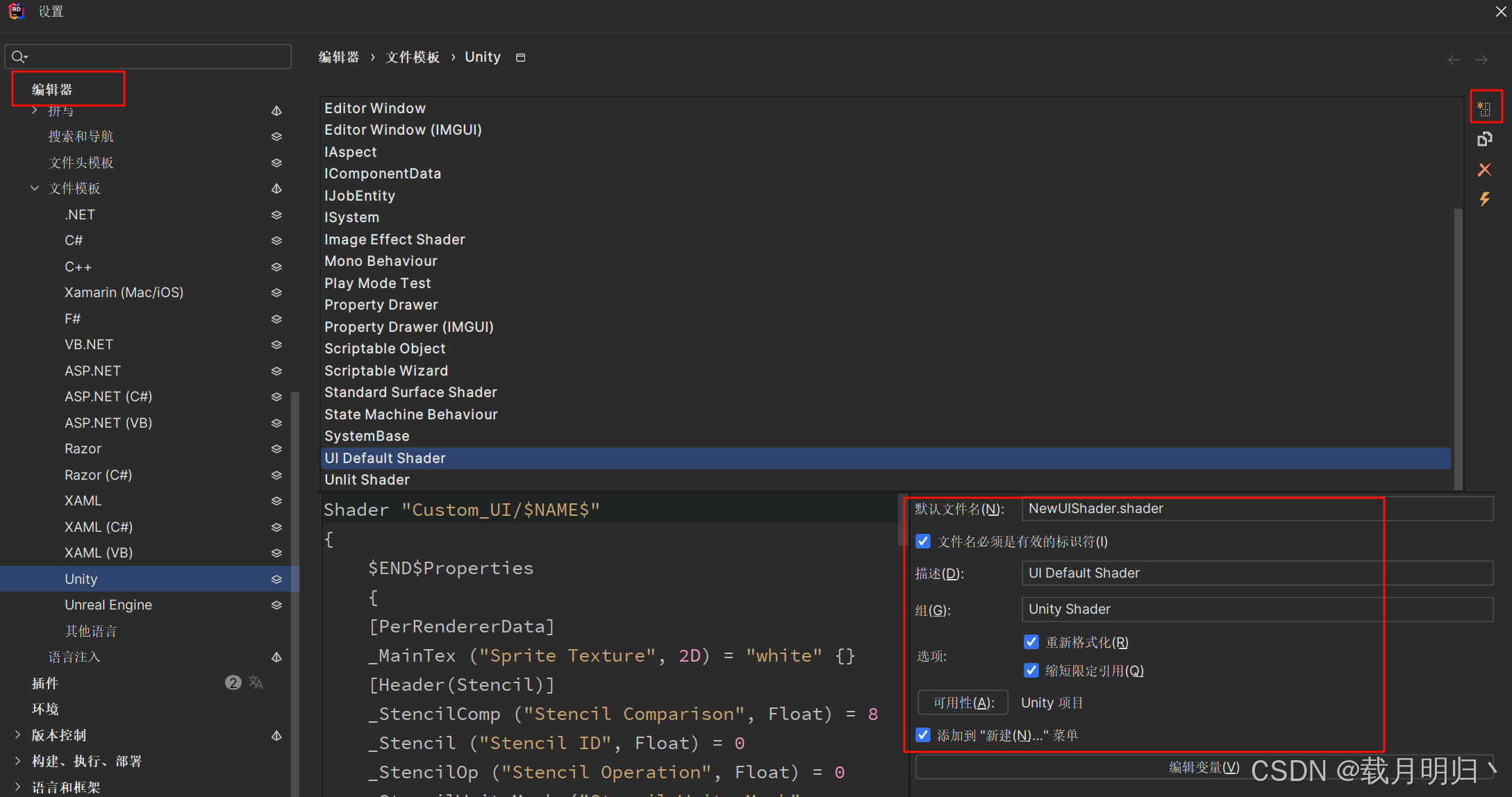Click the red X remove template icon
The image size is (1512, 797).
[1485, 169]
